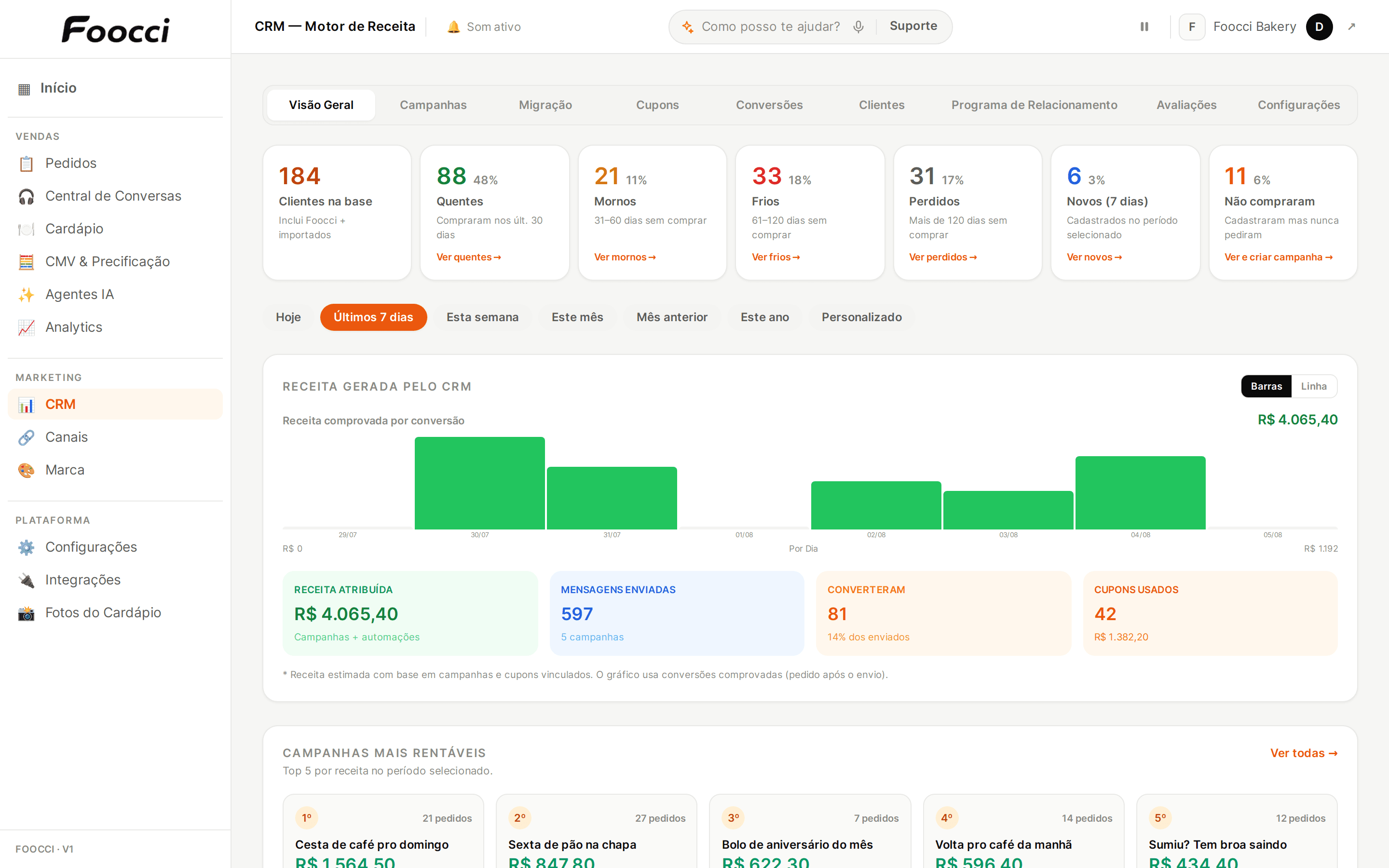Open Integrações plug icon
Screen dimensions: 1389x868
27,580
